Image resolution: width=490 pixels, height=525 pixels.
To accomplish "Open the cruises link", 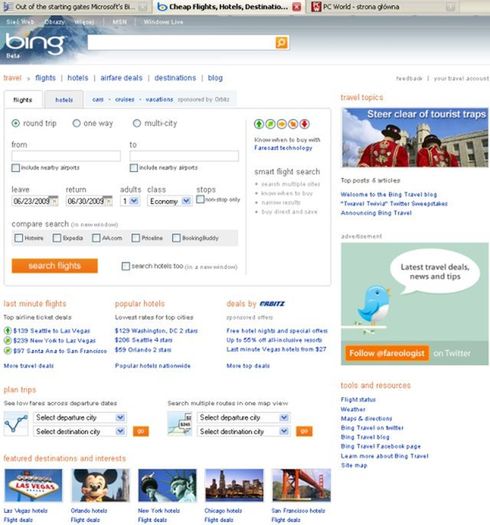I will (125, 99).
